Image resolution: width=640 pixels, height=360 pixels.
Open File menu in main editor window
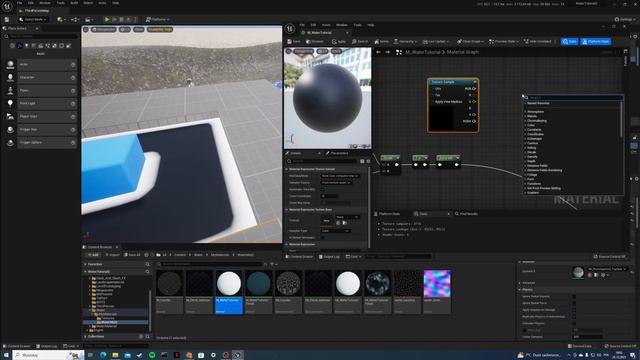(19, 3)
